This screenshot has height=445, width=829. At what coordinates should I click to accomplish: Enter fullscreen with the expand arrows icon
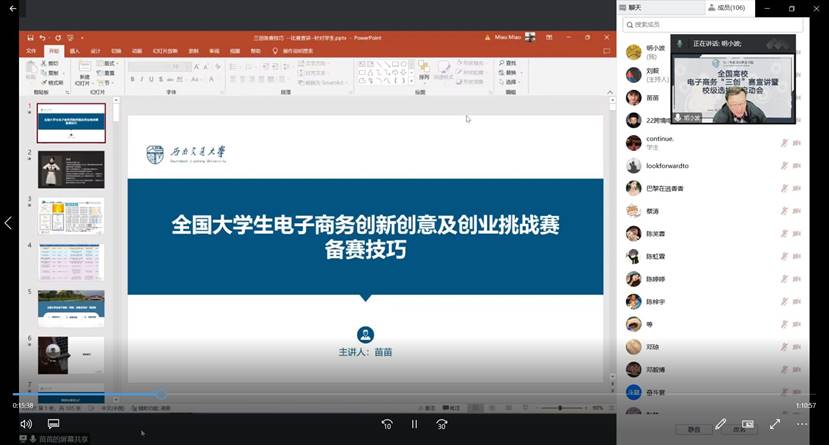[774, 424]
